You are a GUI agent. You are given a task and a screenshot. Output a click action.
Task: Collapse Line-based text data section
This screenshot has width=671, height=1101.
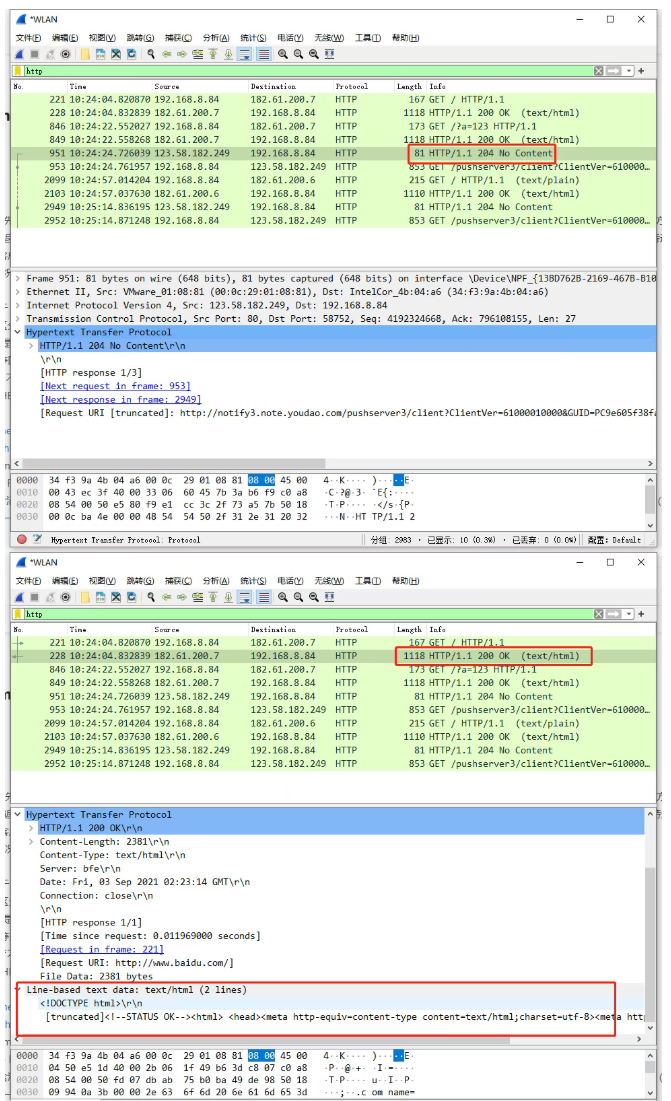tap(18, 989)
